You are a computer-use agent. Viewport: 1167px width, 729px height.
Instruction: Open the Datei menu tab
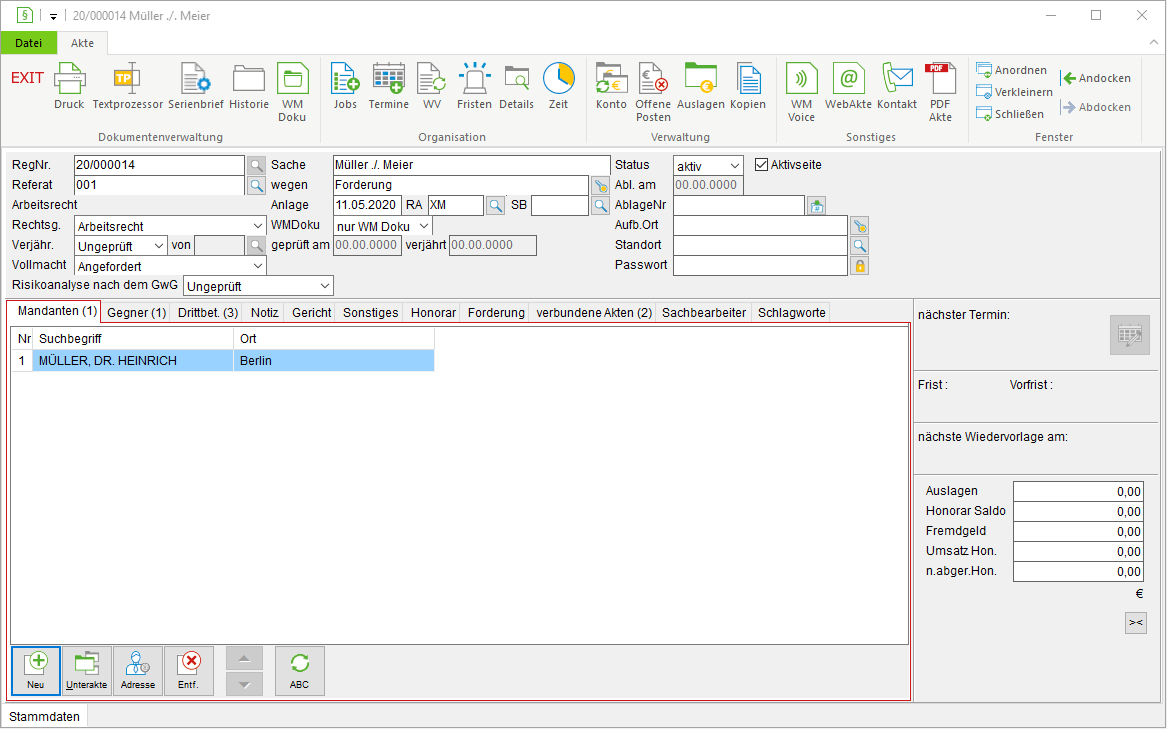28,42
